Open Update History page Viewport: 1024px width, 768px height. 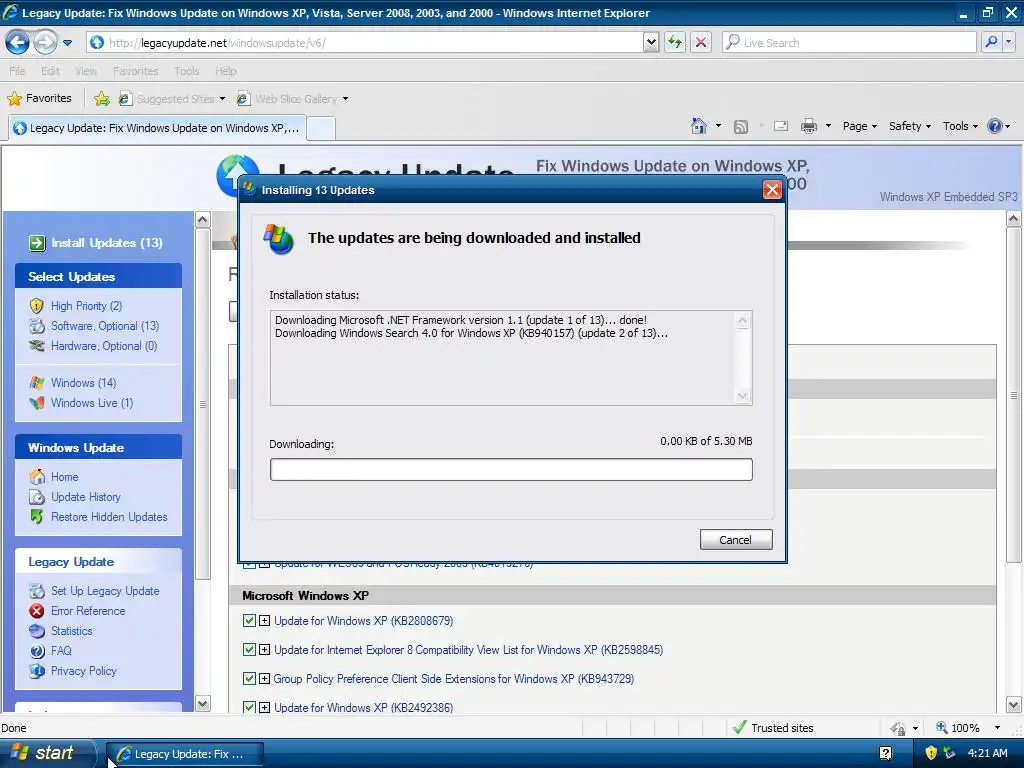click(86, 497)
